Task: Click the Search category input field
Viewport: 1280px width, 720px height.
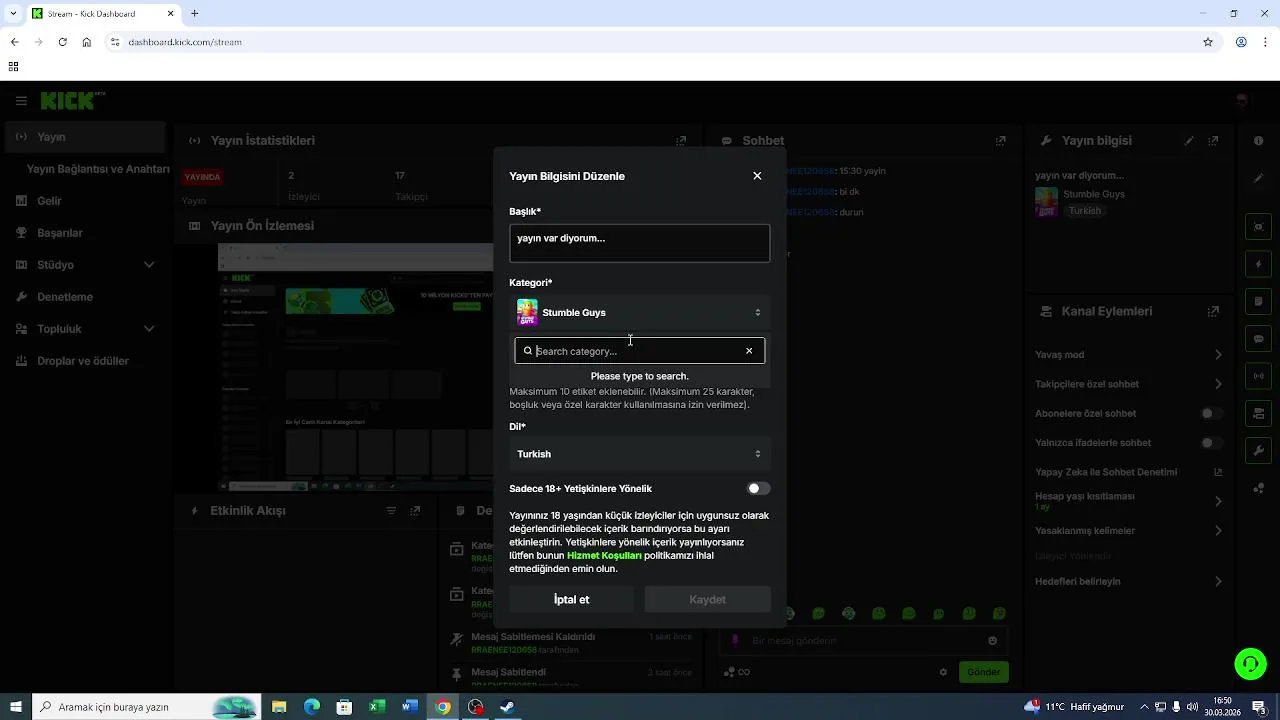Action: (x=639, y=351)
